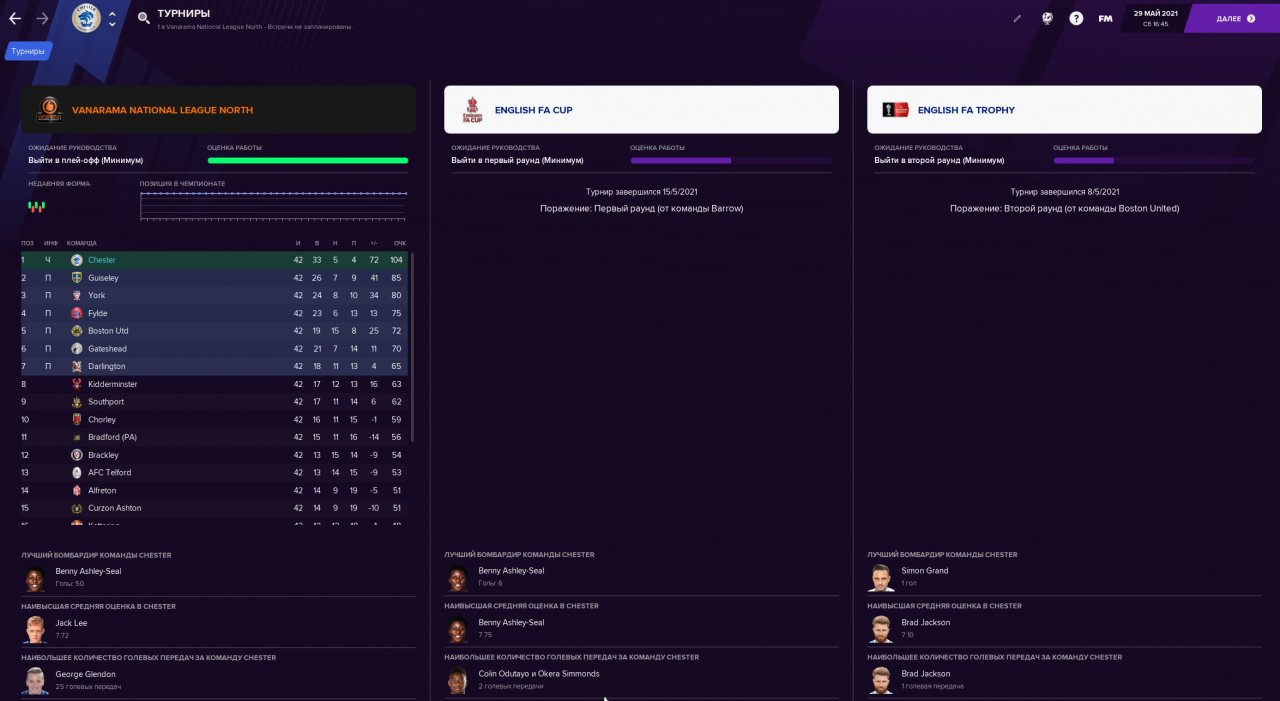This screenshot has width=1280, height=701.
Task: Go forward with the right arrow
Action: tap(42, 18)
